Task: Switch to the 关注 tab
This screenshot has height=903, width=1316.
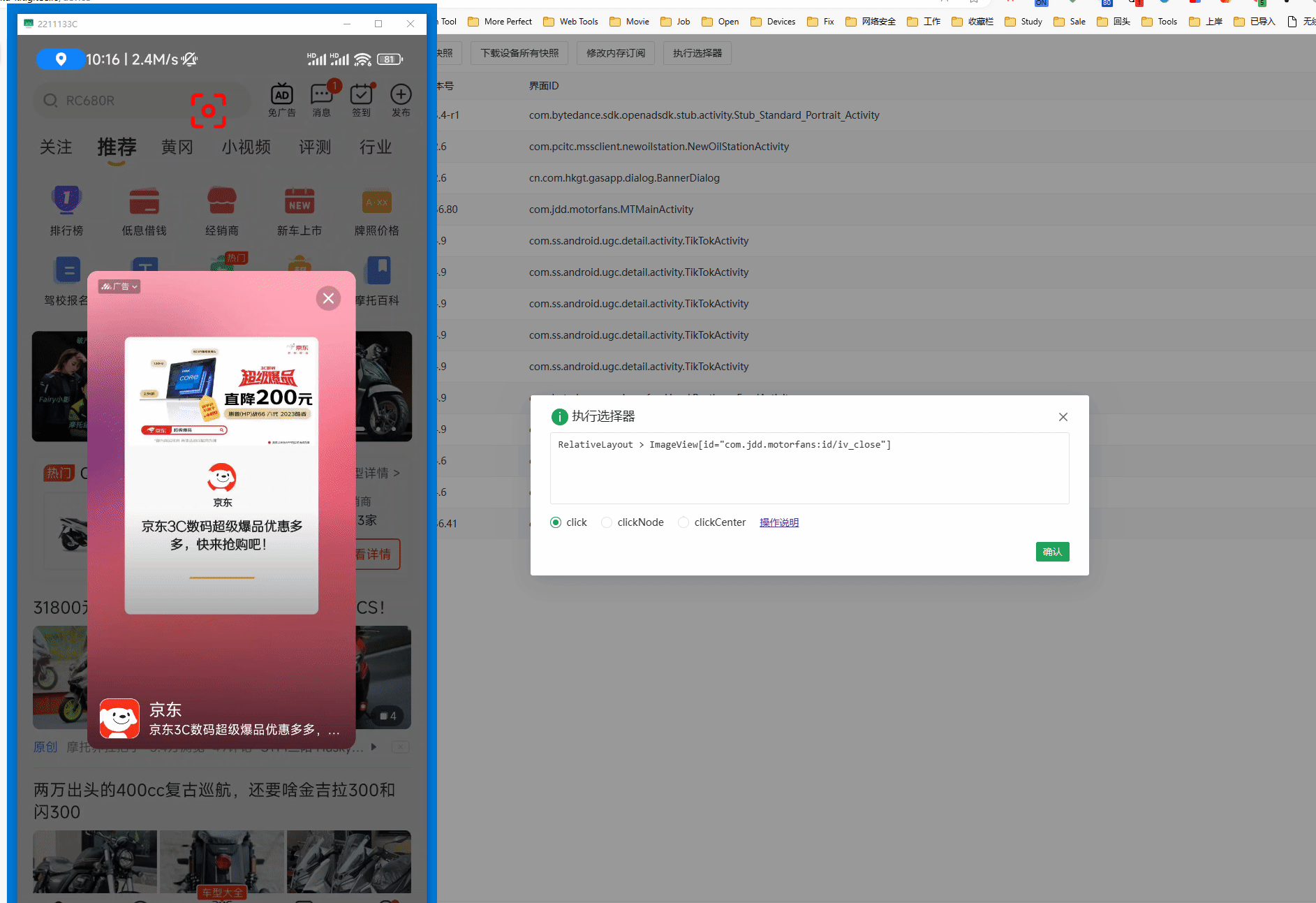Action: click(56, 147)
